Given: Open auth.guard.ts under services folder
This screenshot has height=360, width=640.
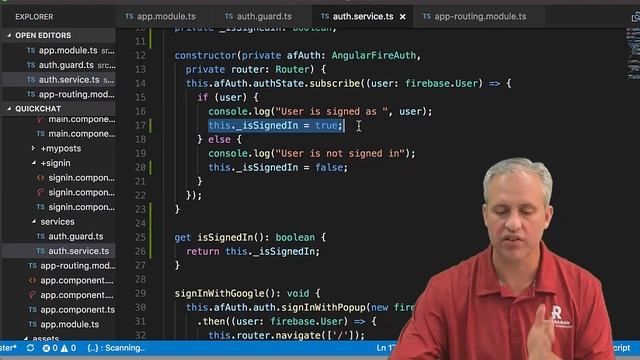Looking at the screenshot, I should tap(58, 236).
